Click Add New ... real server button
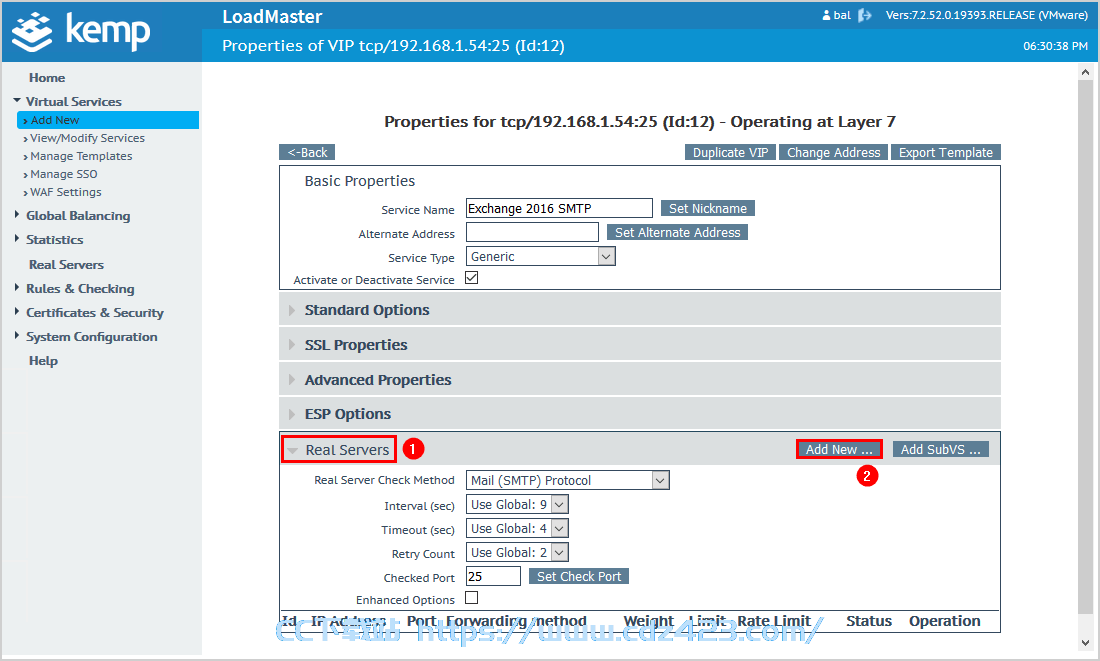The height and width of the screenshot is (661, 1100). [839, 449]
